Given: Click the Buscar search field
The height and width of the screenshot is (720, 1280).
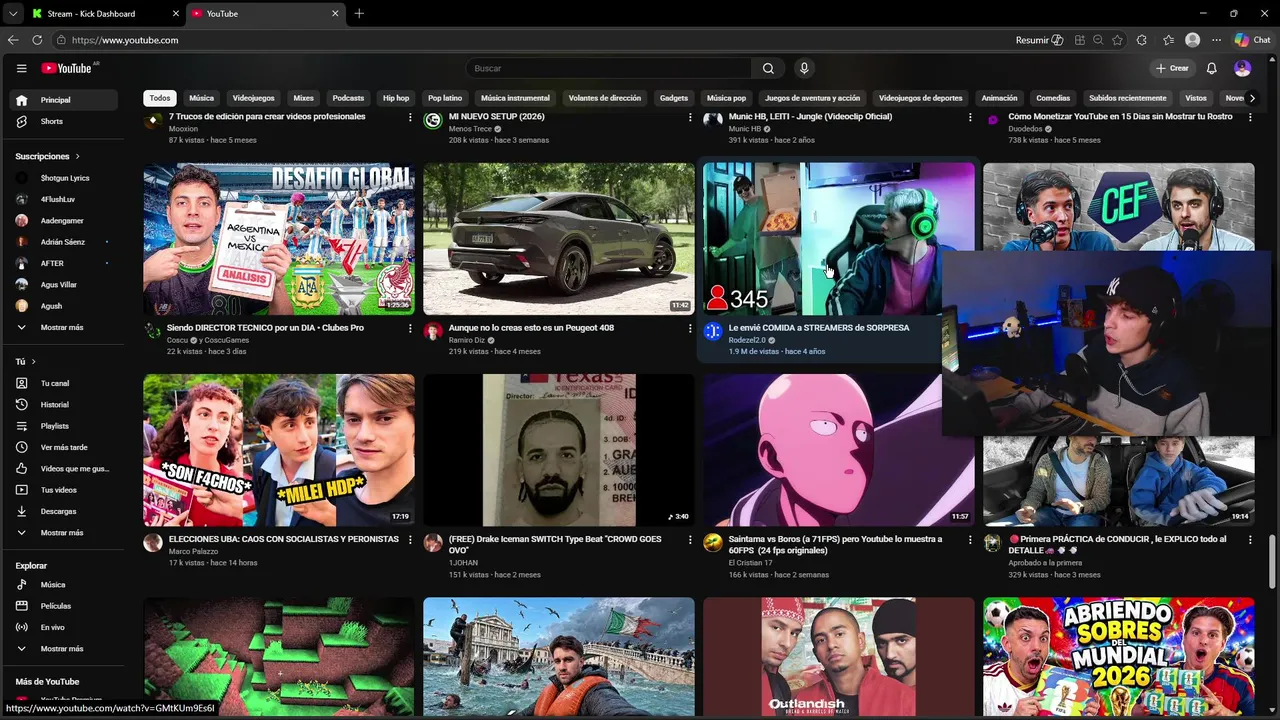Looking at the screenshot, I should tap(608, 68).
